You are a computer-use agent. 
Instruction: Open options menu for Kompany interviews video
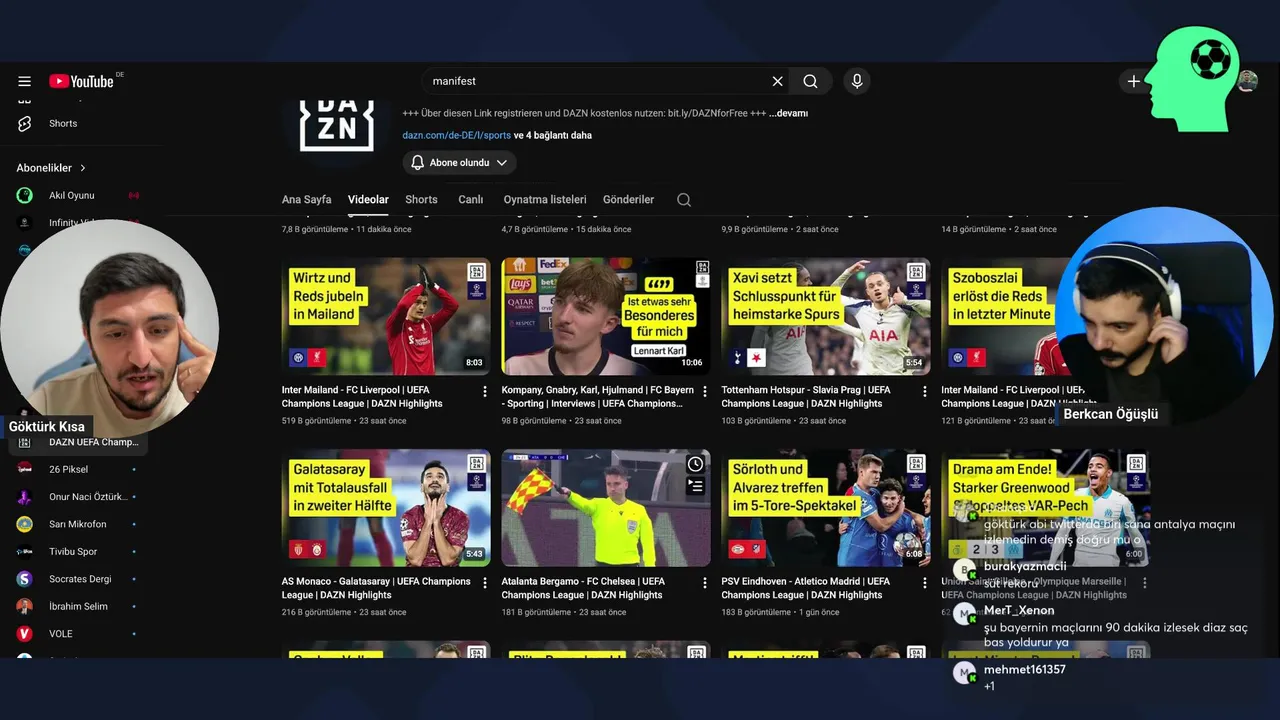click(705, 391)
